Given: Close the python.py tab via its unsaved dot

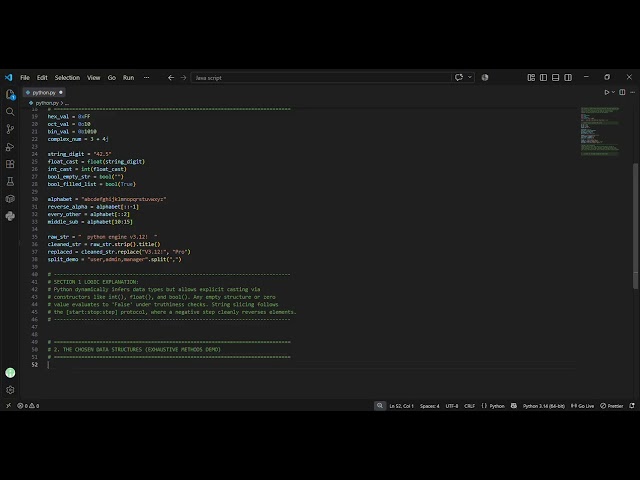Looking at the screenshot, I should click(x=61, y=93).
